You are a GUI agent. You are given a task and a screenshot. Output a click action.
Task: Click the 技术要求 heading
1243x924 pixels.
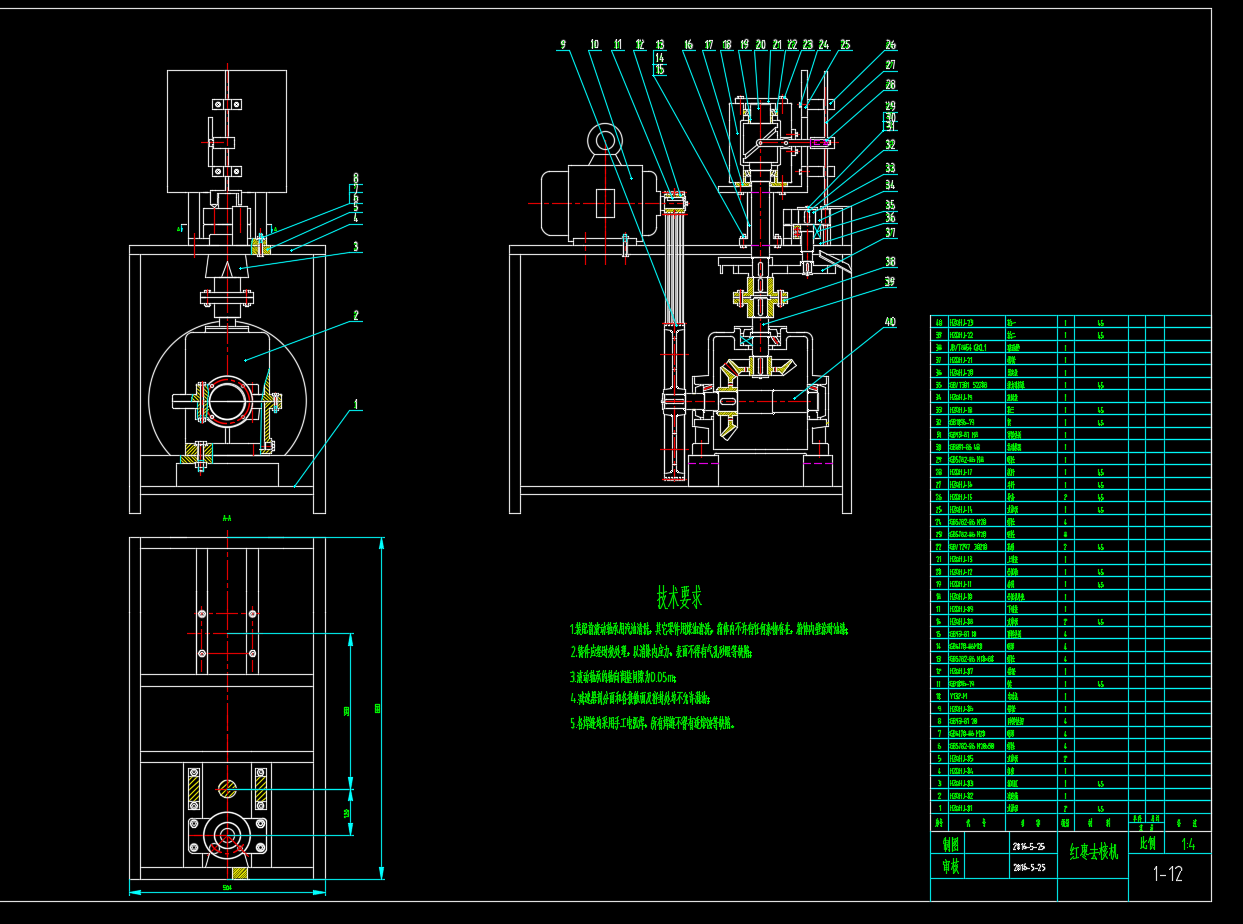coord(679,599)
